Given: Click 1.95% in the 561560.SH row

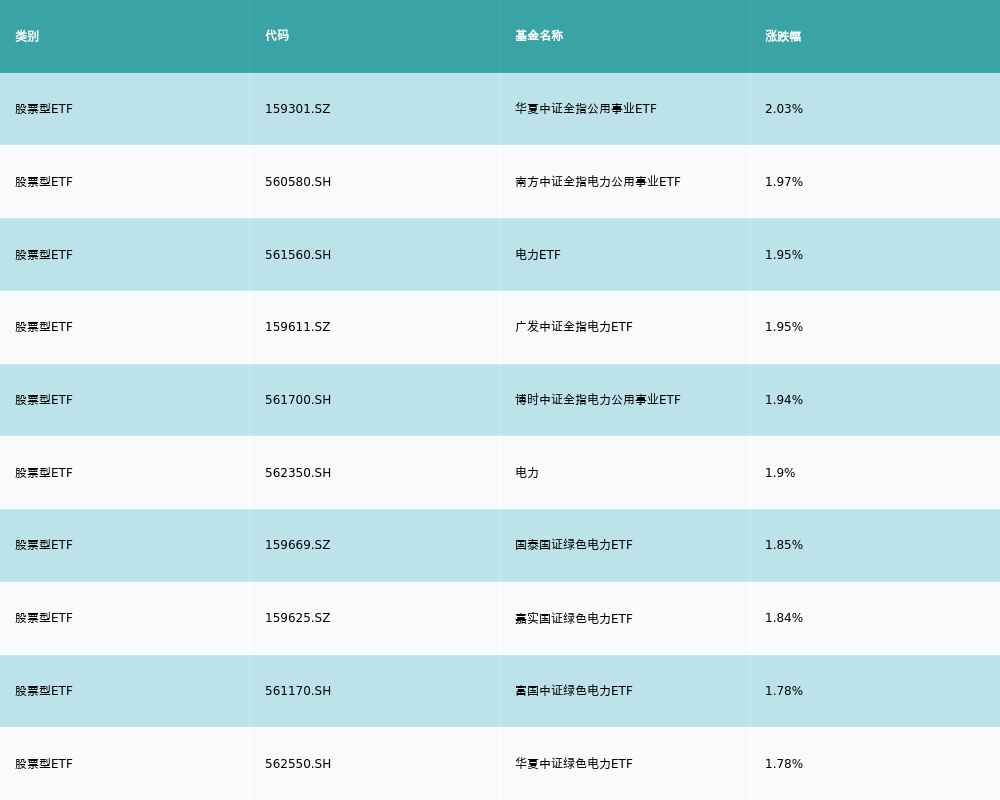Looking at the screenshot, I should pyautogui.click(x=784, y=255).
